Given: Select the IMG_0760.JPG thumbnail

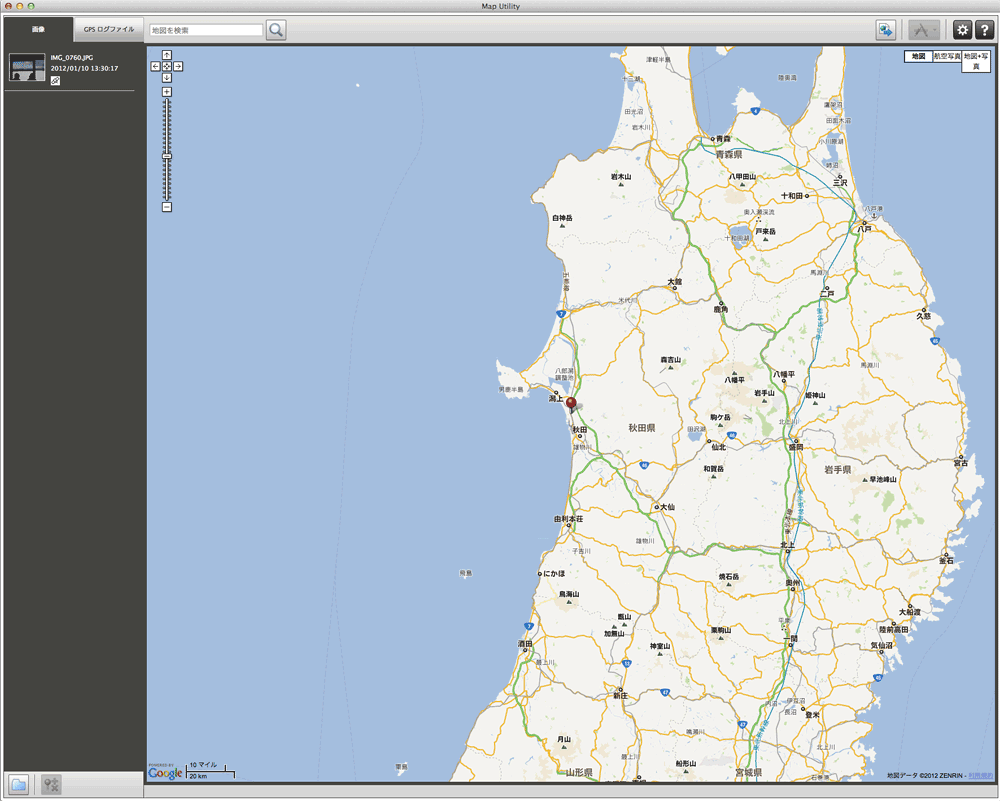Looking at the screenshot, I should 27,67.
